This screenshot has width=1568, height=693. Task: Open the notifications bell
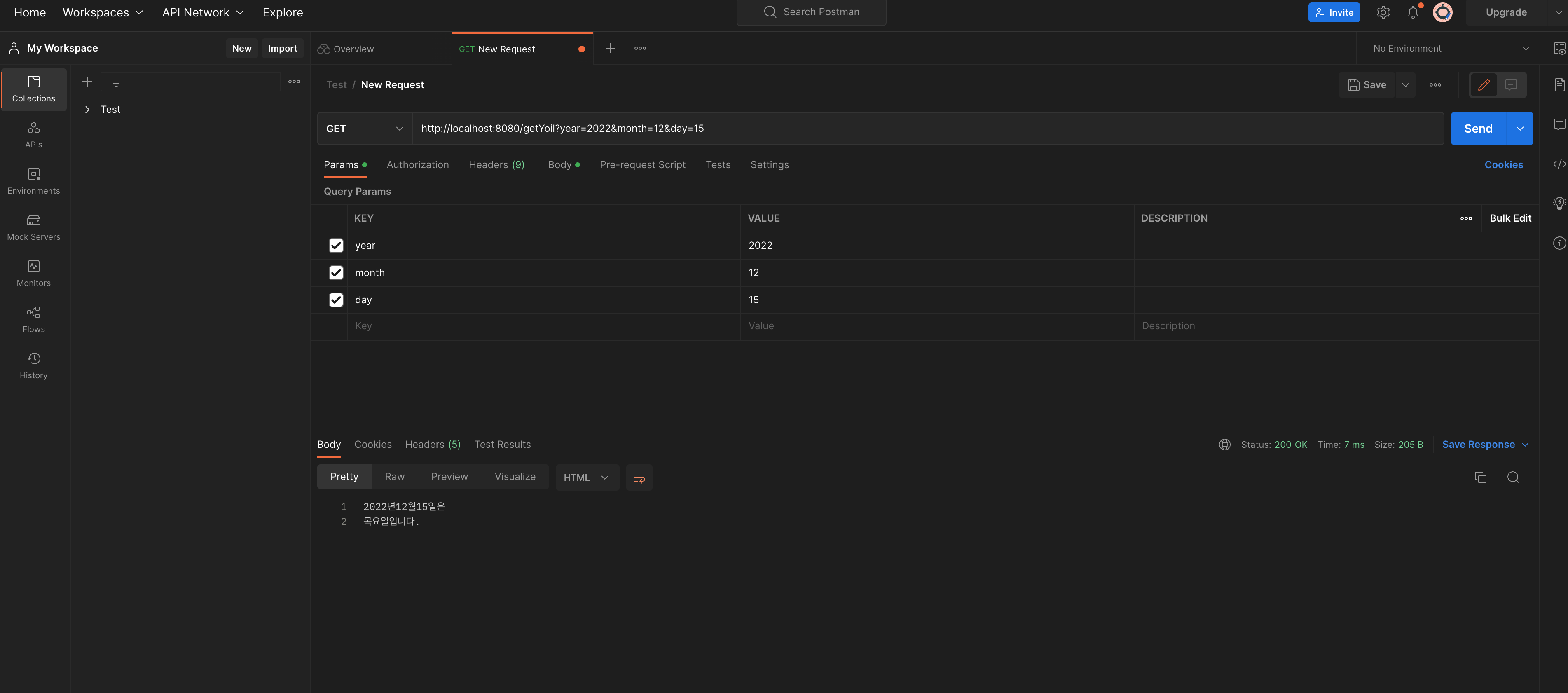[1413, 13]
